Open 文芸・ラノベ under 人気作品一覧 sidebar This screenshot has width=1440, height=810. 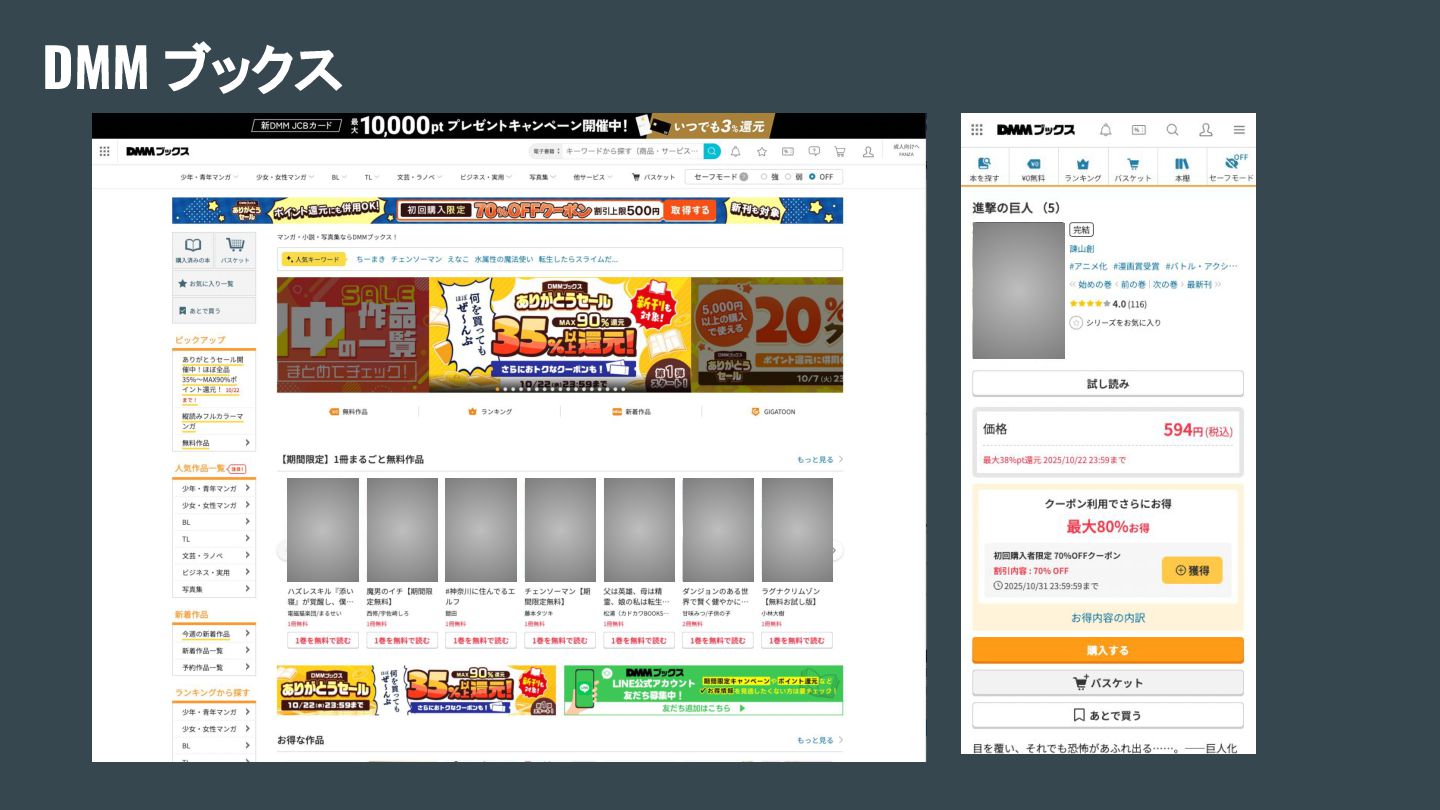214,555
